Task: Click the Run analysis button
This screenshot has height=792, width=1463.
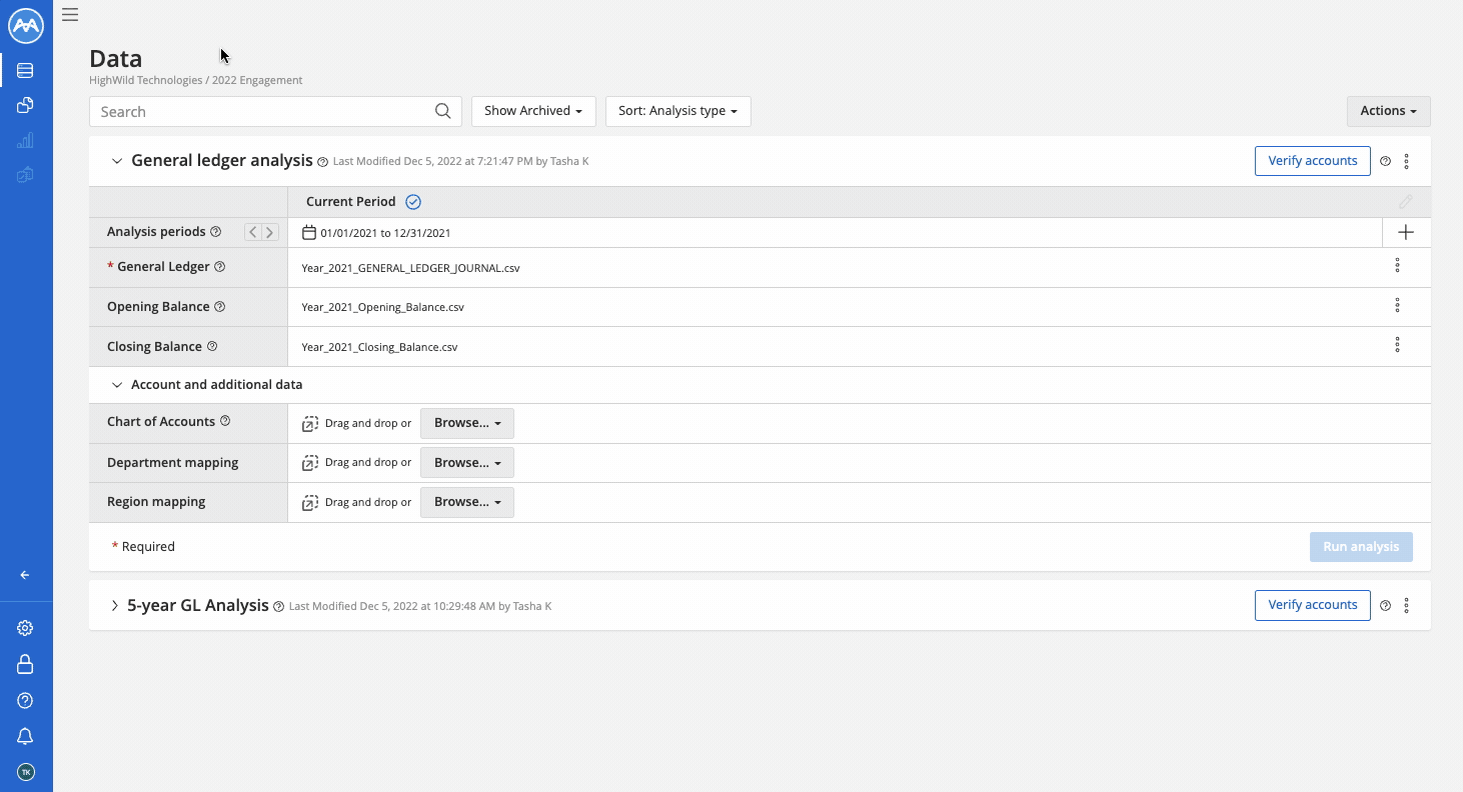Action: tap(1361, 547)
